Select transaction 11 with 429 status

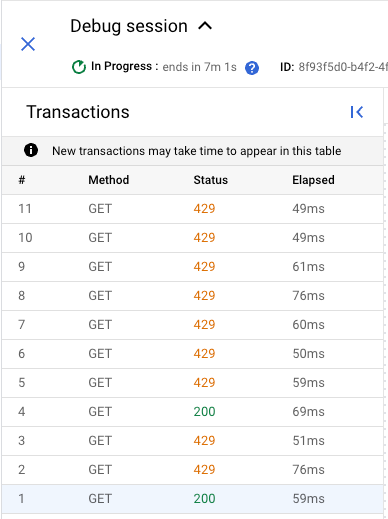[192, 209]
